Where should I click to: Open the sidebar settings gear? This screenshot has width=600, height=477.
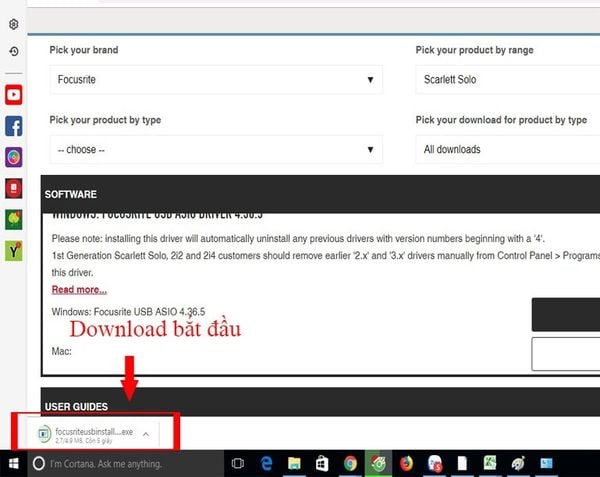[x=14, y=24]
